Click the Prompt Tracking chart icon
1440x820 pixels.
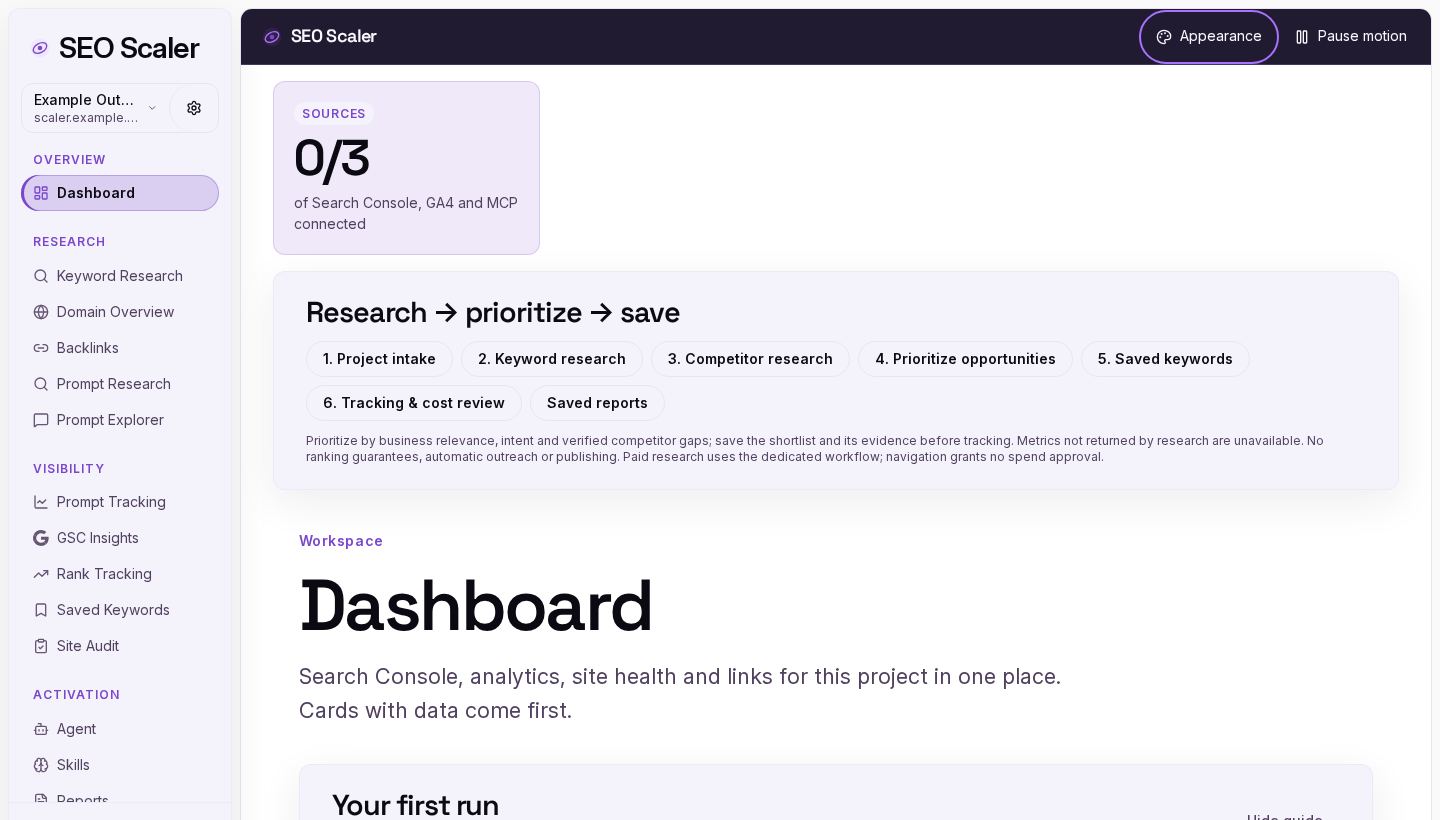tap(41, 502)
